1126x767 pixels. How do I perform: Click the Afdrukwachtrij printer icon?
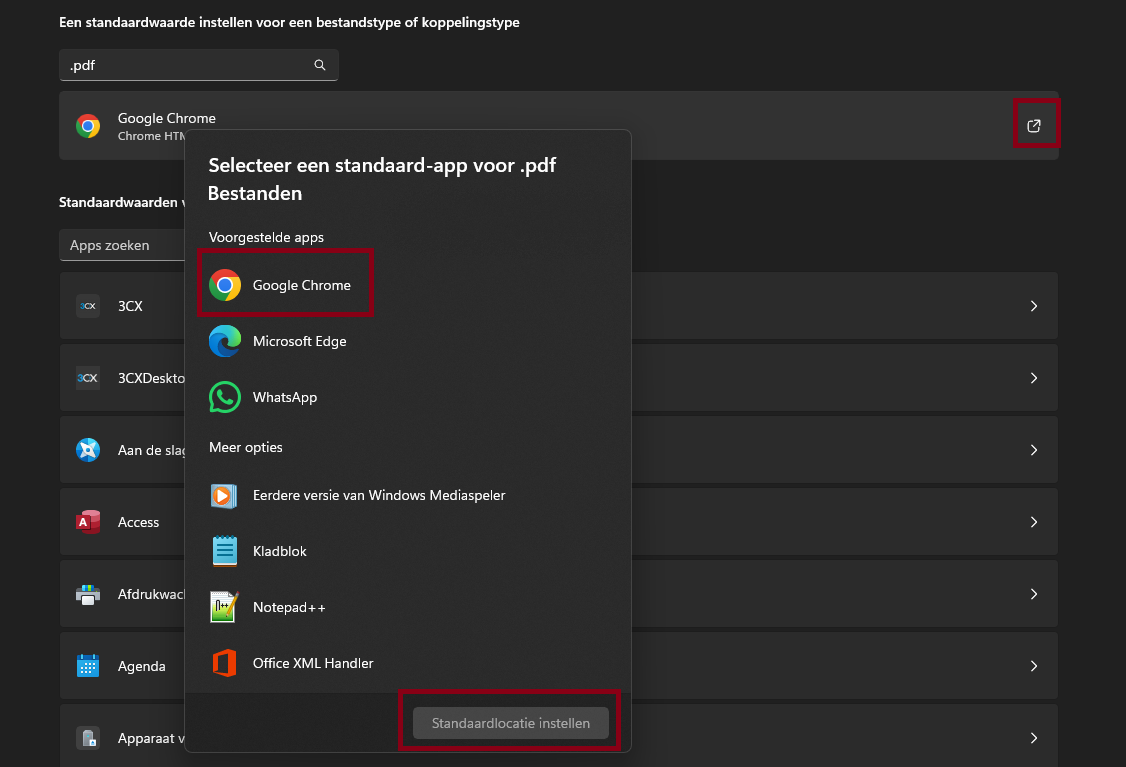pyautogui.click(x=88, y=595)
